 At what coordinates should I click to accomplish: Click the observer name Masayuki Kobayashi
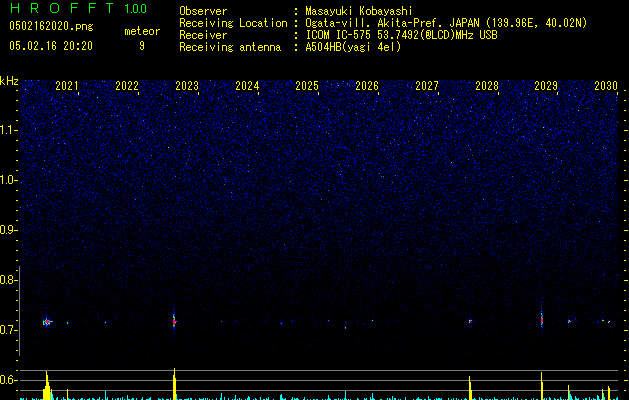[359, 11]
